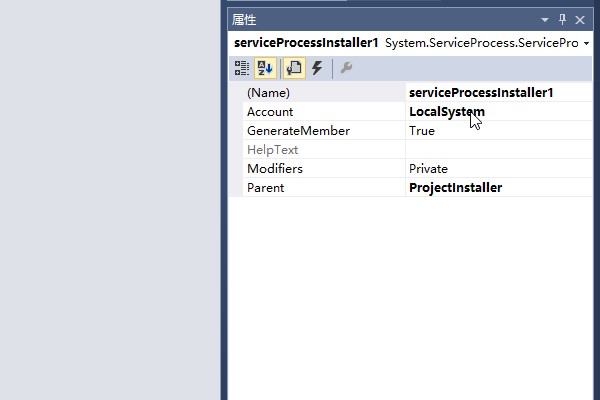Close the 属性 properties panel
This screenshot has height=400, width=600.
click(580, 19)
